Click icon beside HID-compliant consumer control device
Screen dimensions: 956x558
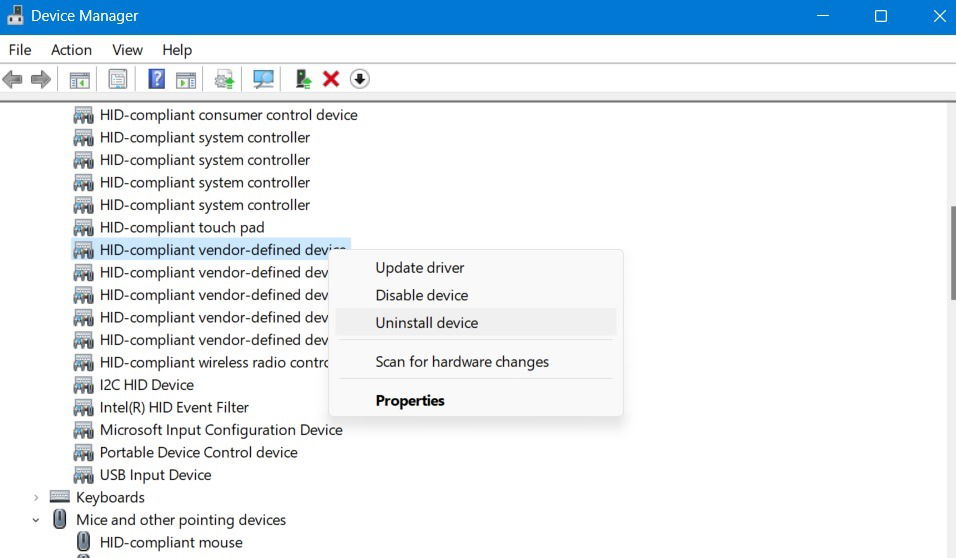[x=84, y=115]
